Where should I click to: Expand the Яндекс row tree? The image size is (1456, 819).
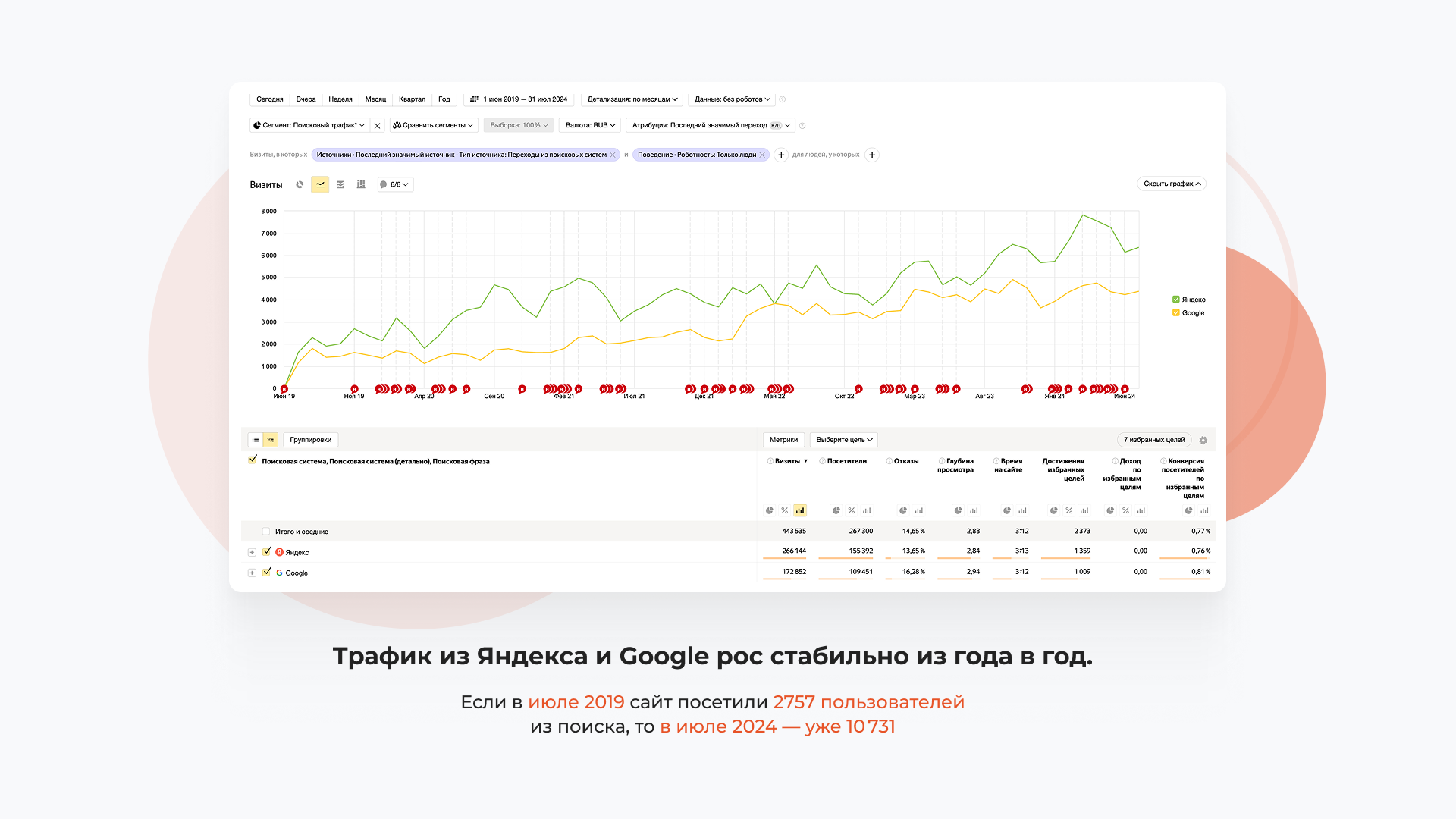[x=252, y=552]
